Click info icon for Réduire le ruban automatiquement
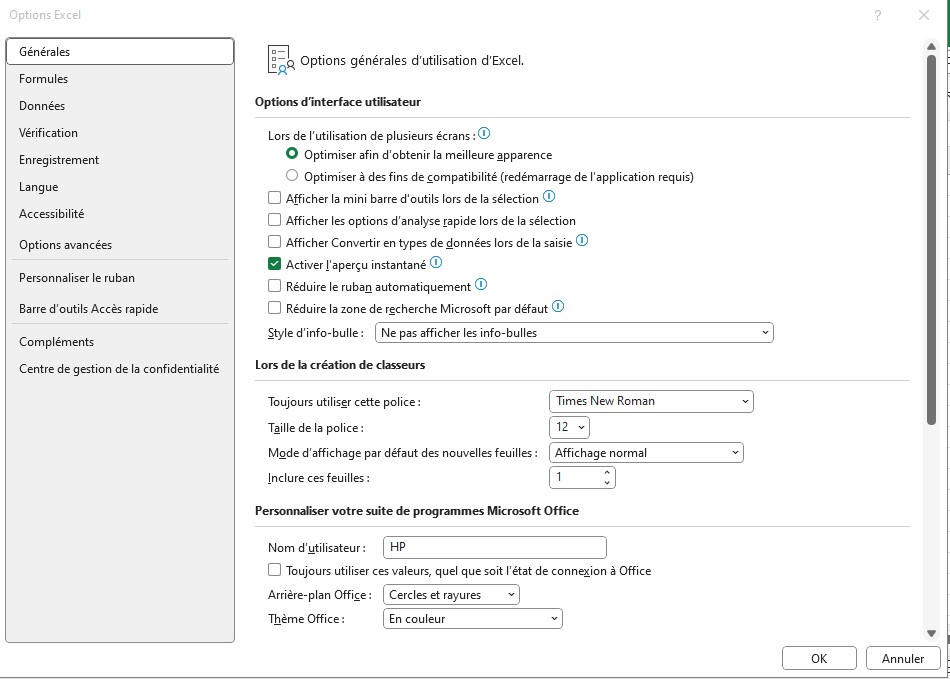 click(480, 285)
